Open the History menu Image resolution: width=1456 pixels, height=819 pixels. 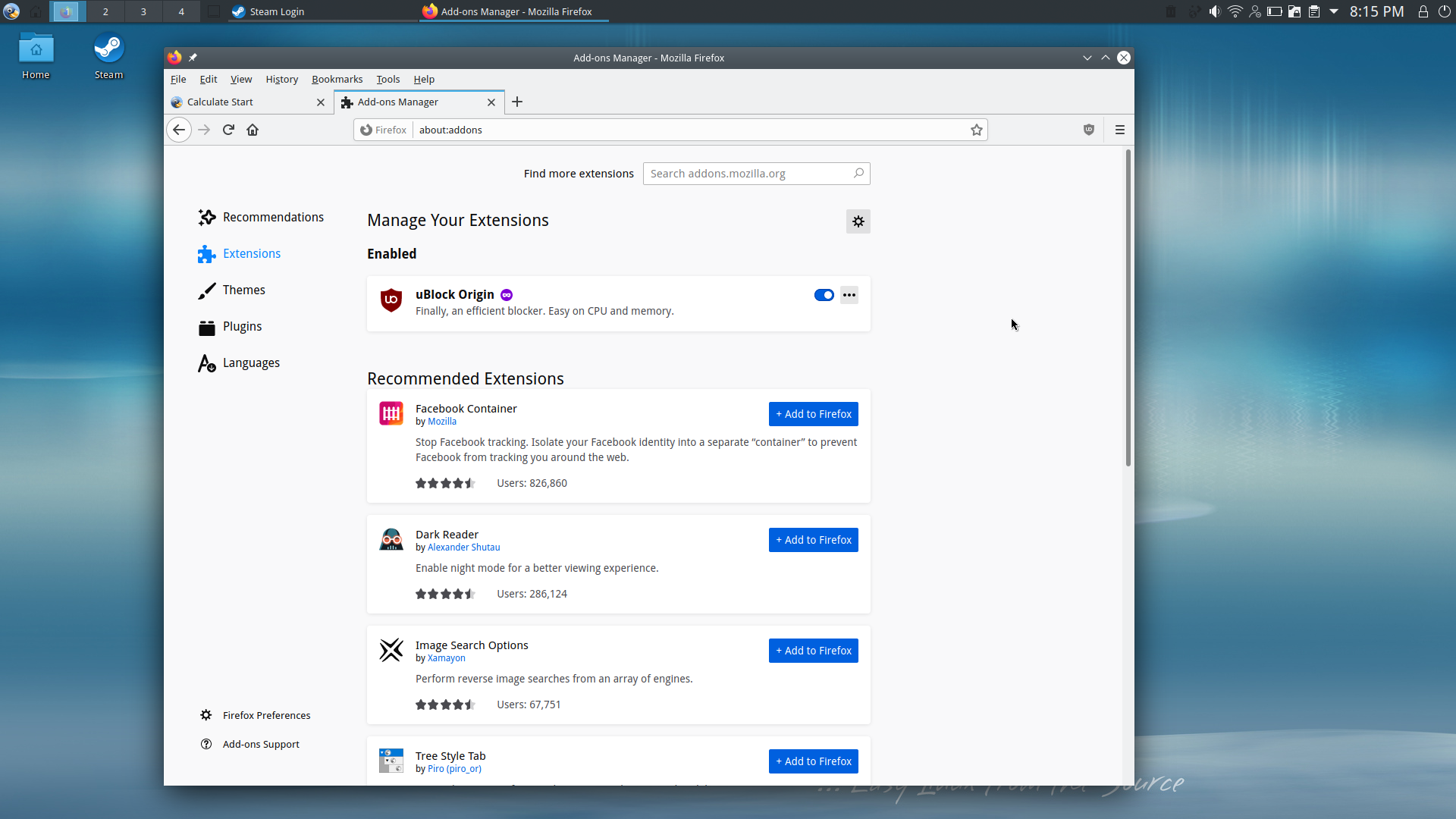coord(281,79)
